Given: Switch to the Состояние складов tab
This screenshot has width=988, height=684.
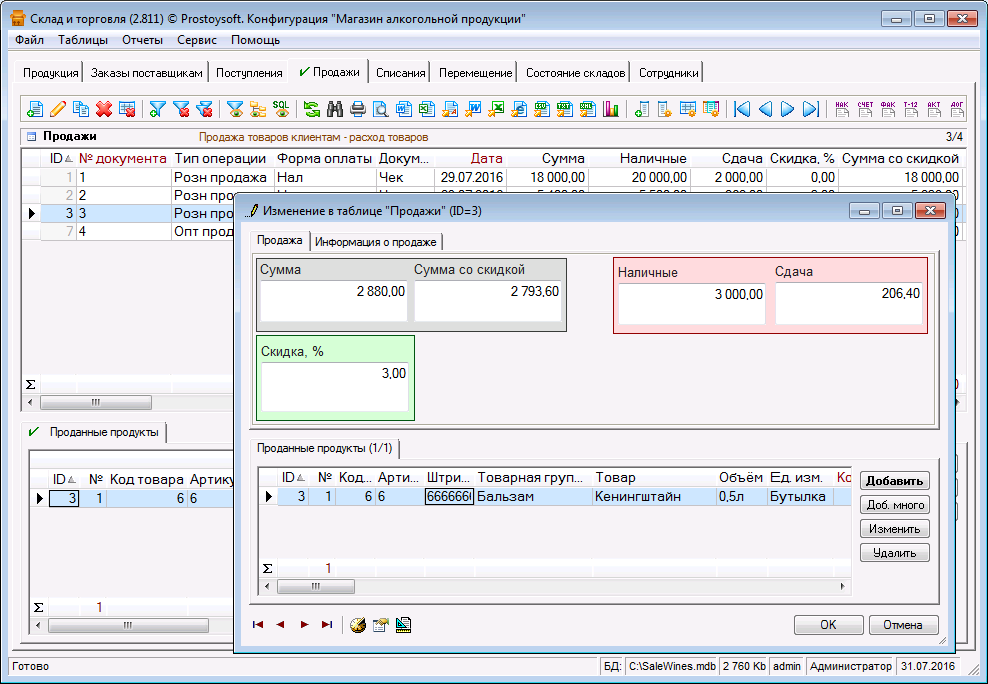Looking at the screenshot, I should pyautogui.click(x=576, y=73).
